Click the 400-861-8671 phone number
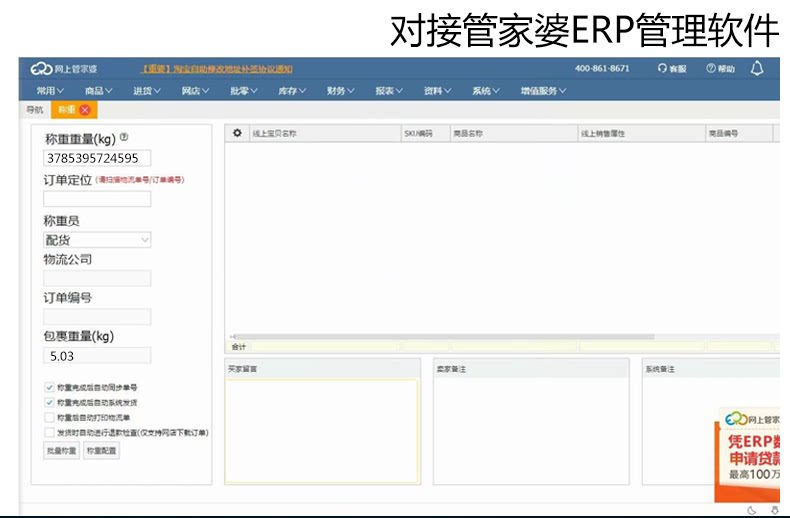This screenshot has height=518, width=790. 602,69
